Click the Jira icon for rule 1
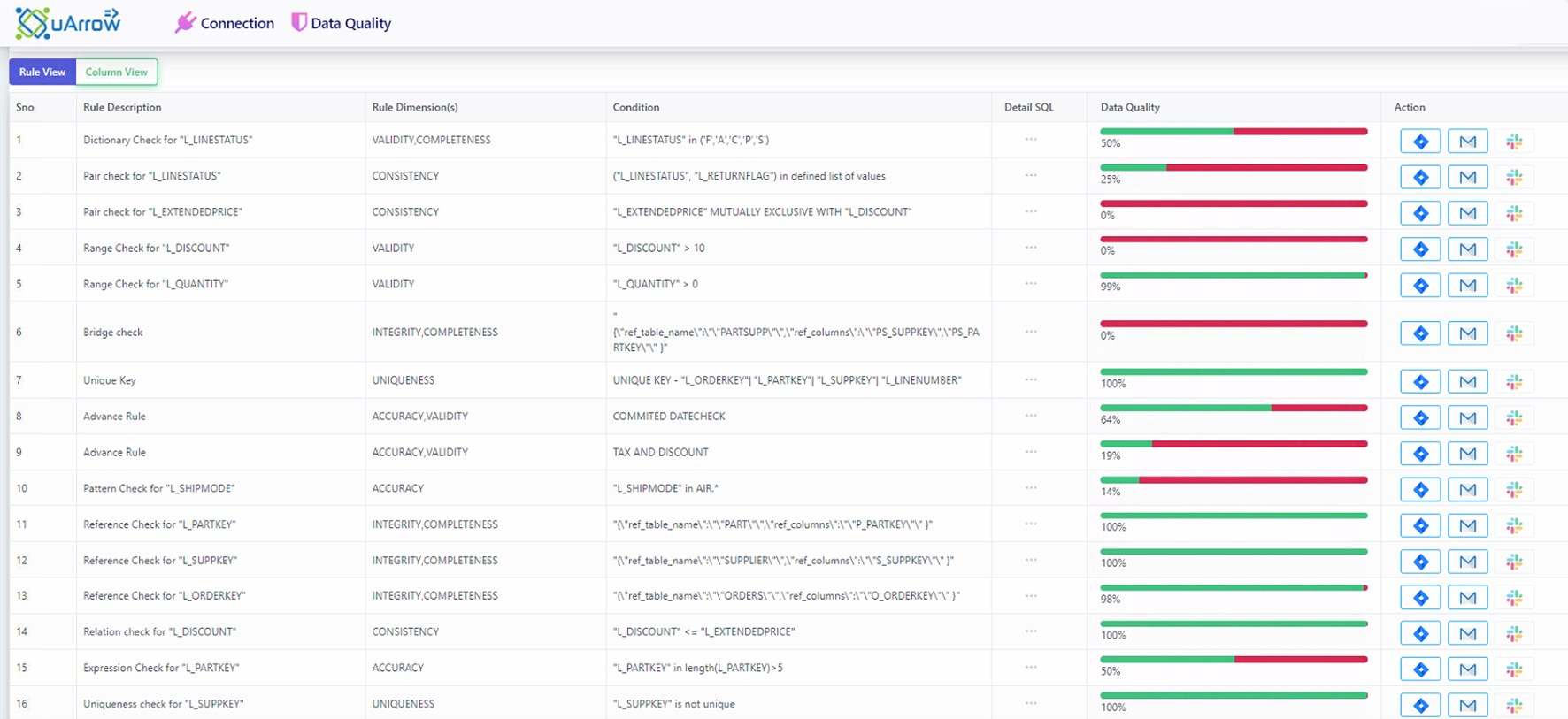 1420,142
